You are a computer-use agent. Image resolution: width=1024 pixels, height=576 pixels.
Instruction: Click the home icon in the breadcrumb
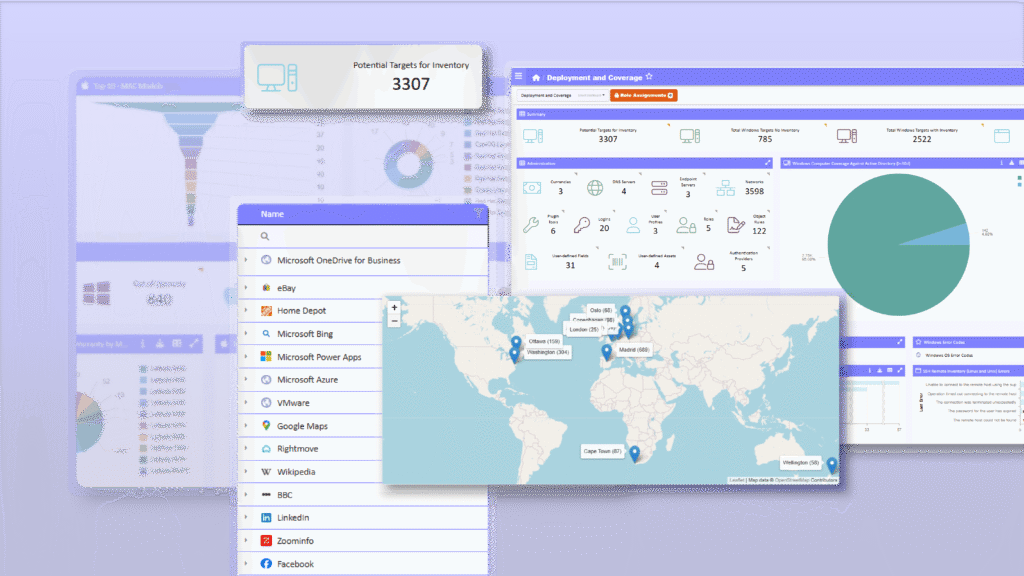click(536, 76)
